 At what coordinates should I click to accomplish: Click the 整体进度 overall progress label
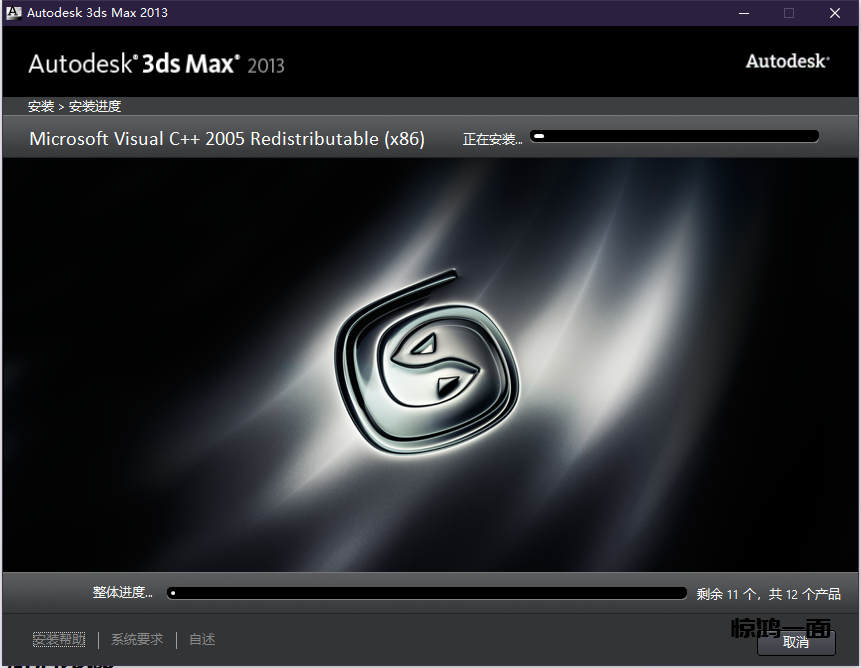coord(122,592)
